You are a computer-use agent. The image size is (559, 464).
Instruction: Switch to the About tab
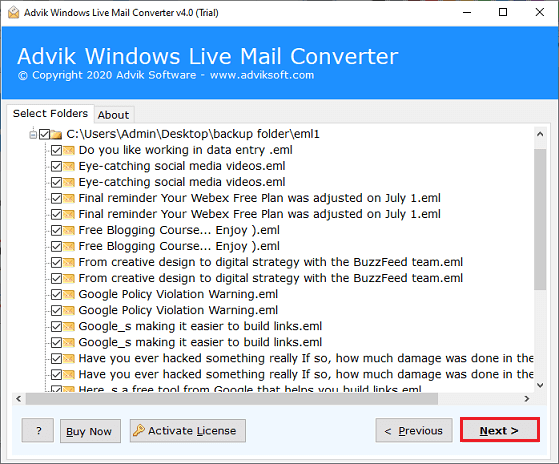coord(113,115)
